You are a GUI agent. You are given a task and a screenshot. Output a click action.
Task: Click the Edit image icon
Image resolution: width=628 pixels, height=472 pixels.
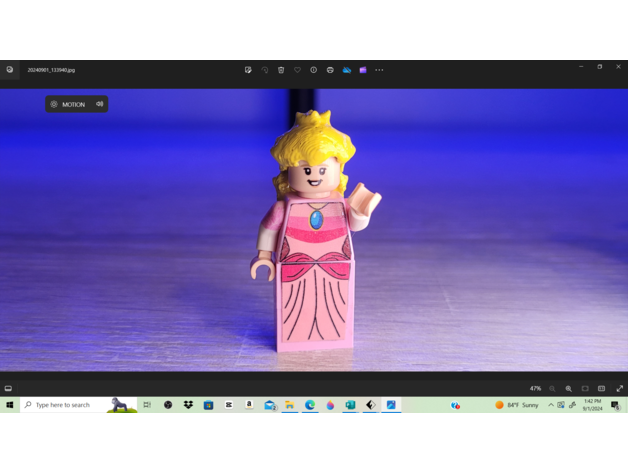click(248, 70)
